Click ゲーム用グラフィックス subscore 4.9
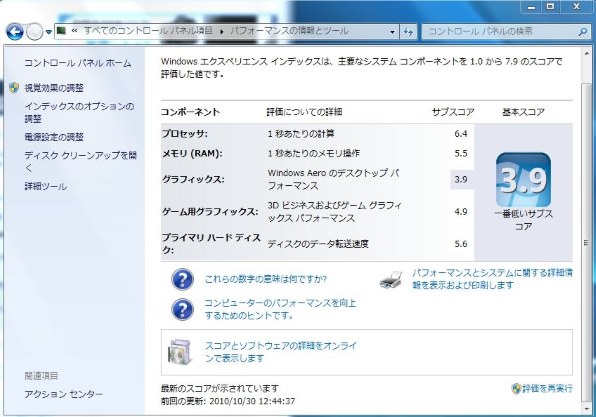596x417 pixels. click(461, 212)
